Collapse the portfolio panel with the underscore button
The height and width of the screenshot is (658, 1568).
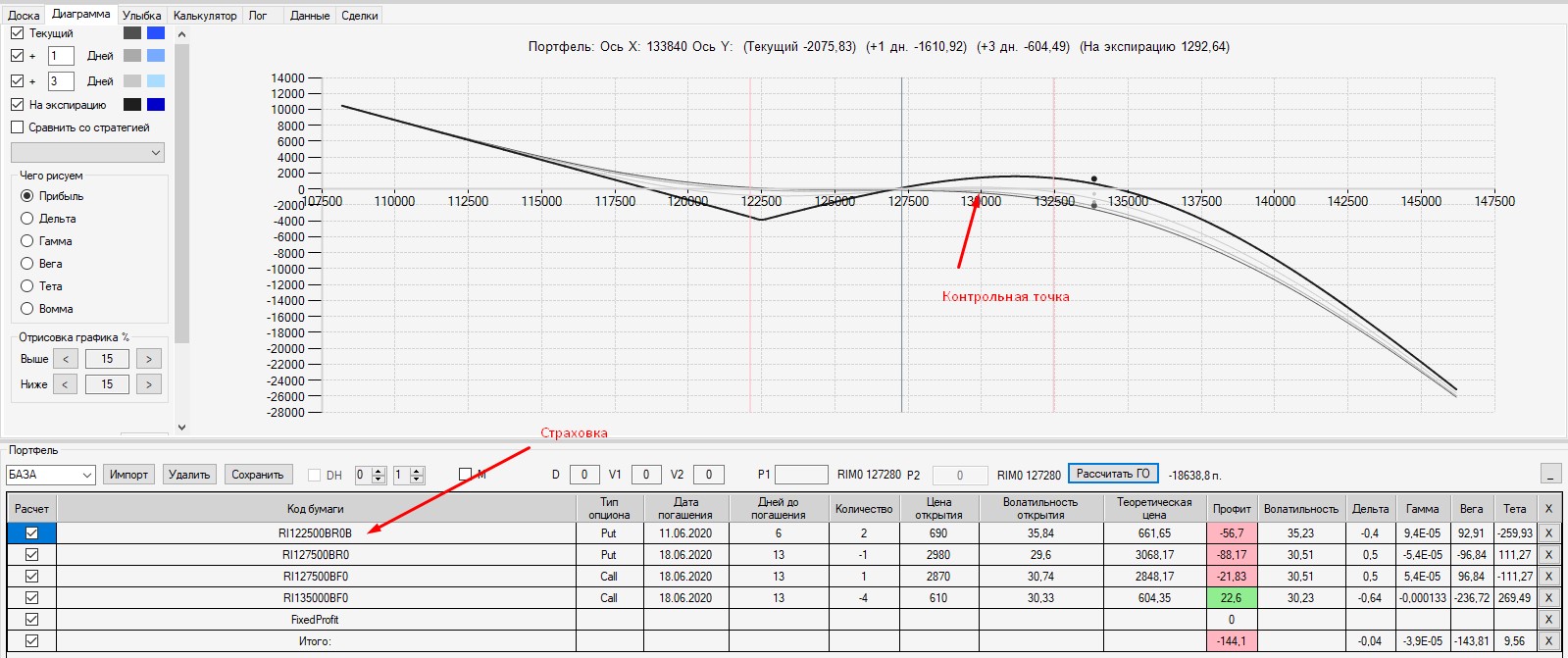(x=1550, y=474)
